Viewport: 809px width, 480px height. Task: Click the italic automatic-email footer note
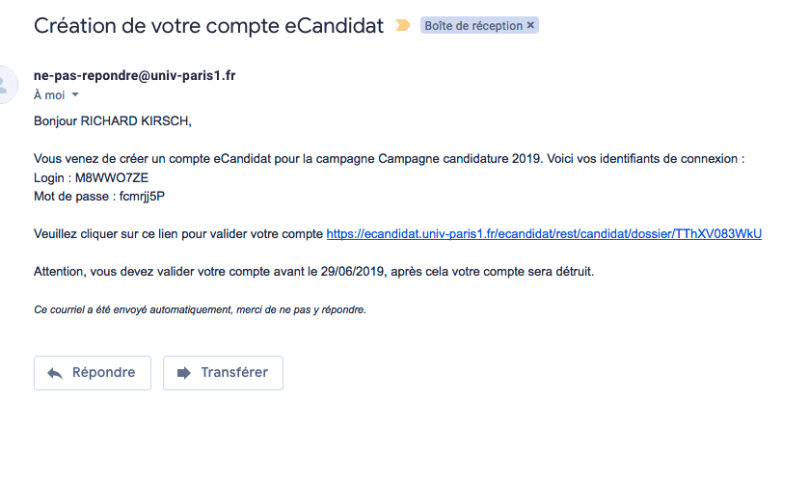(200, 310)
